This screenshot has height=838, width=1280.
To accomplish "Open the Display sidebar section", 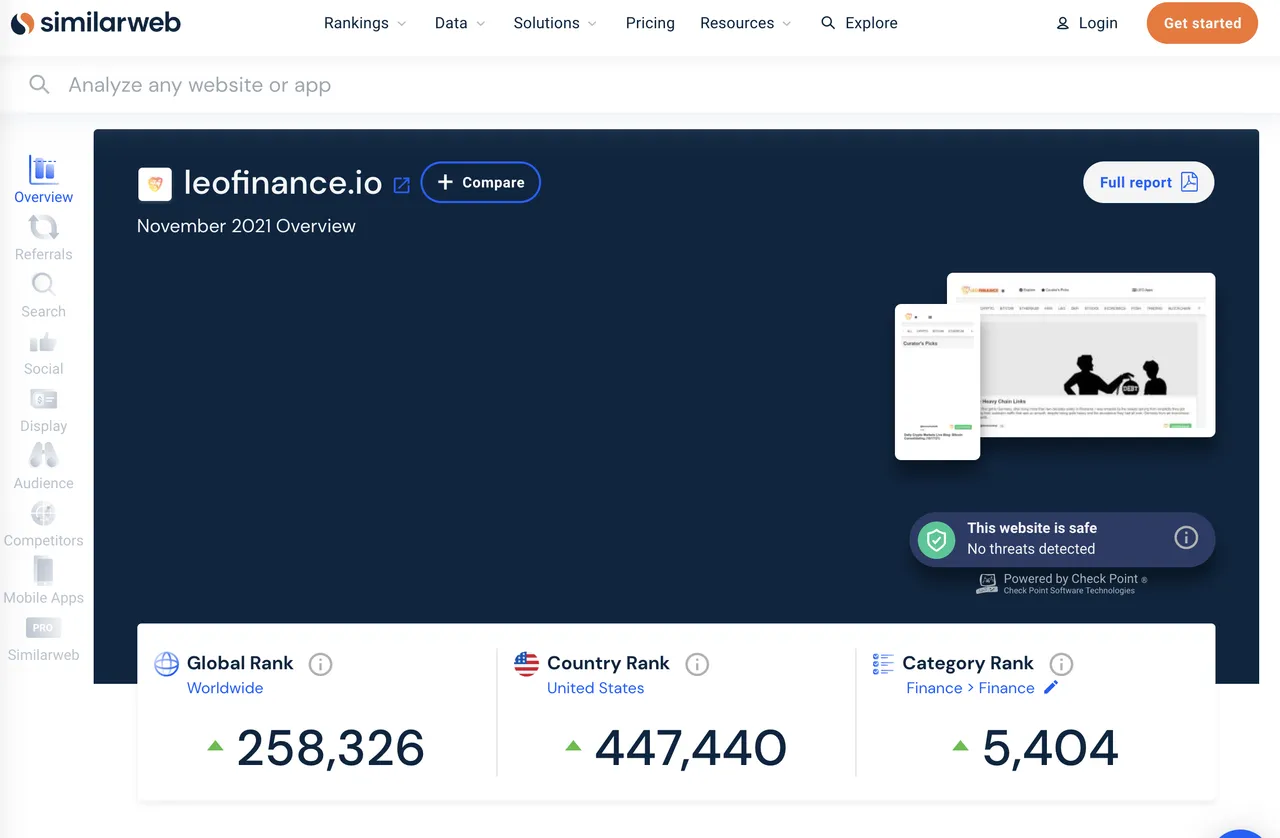I will [44, 412].
